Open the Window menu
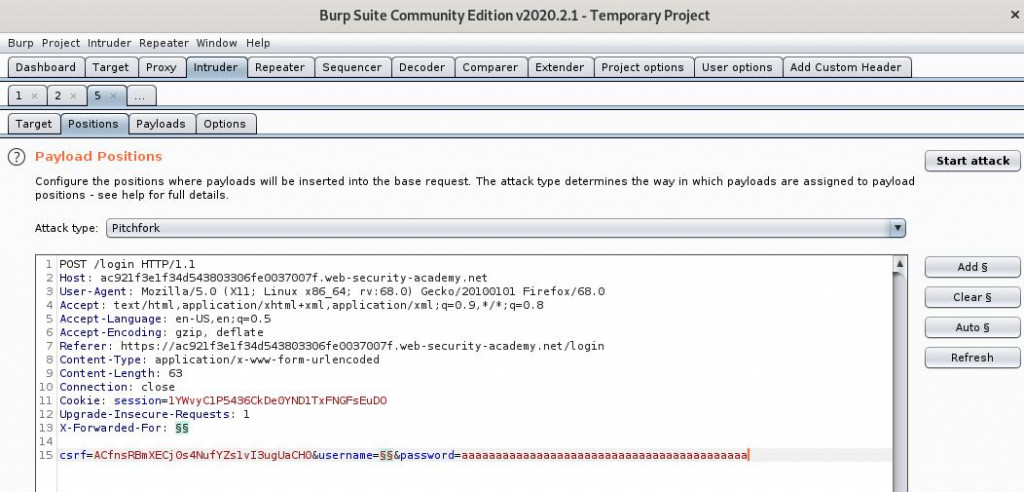The width and height of the screenshot is (1024, 492). (x=217, y=43)
